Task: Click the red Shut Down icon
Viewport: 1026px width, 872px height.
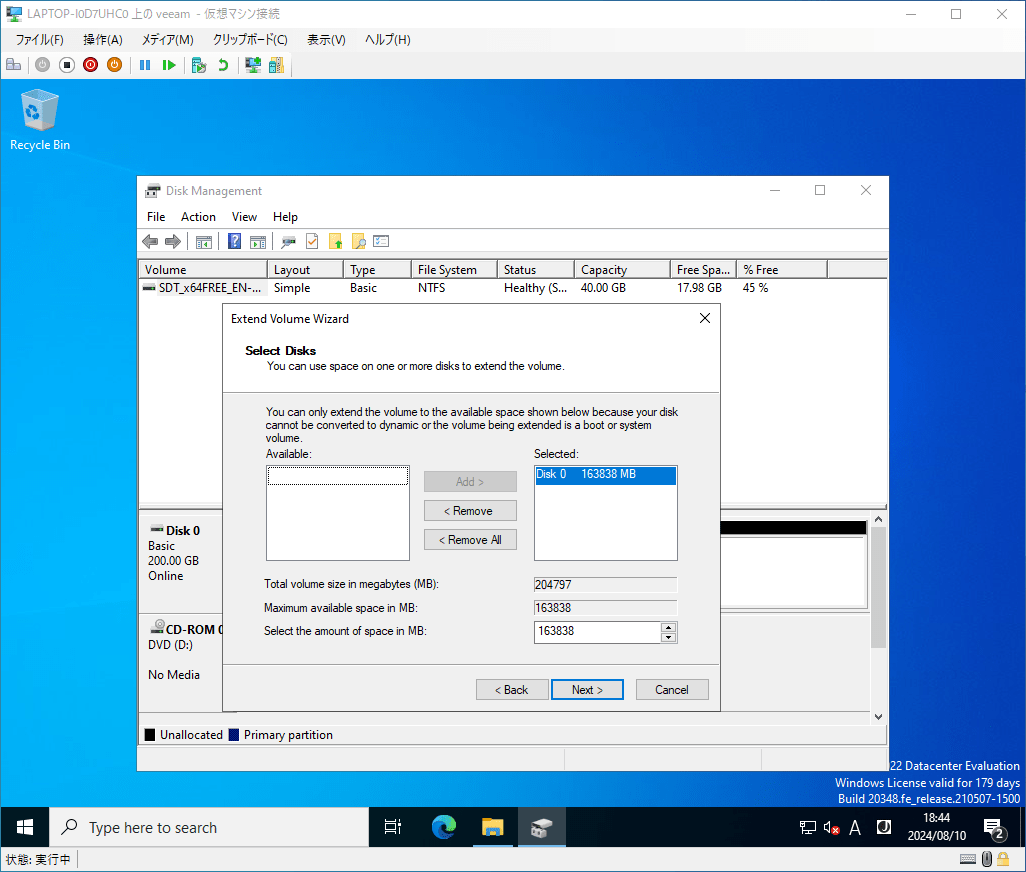Action: [x=90, y=65]
